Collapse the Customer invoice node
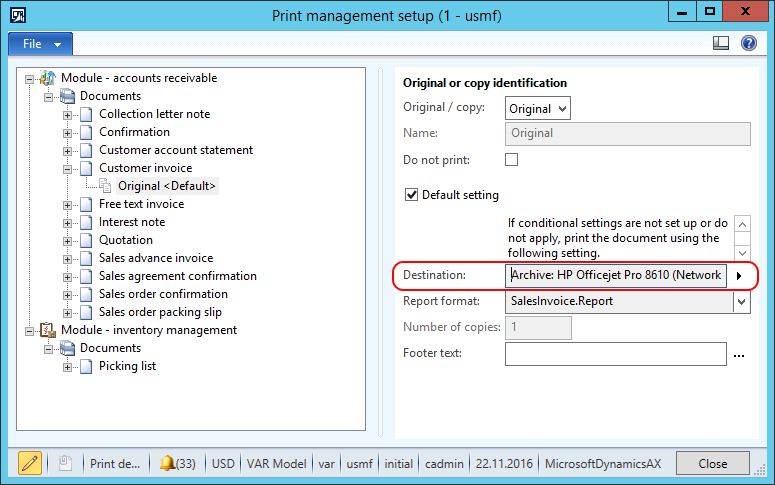 point(68,169)
